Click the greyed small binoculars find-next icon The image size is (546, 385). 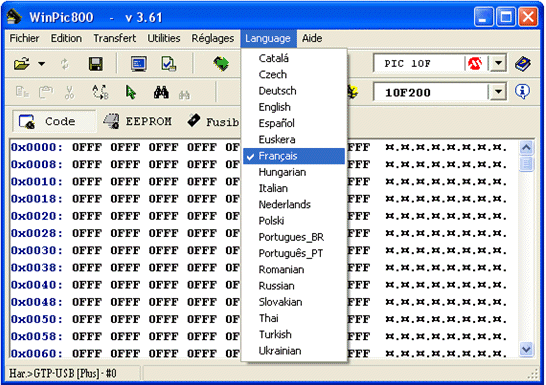pos(184,94)
